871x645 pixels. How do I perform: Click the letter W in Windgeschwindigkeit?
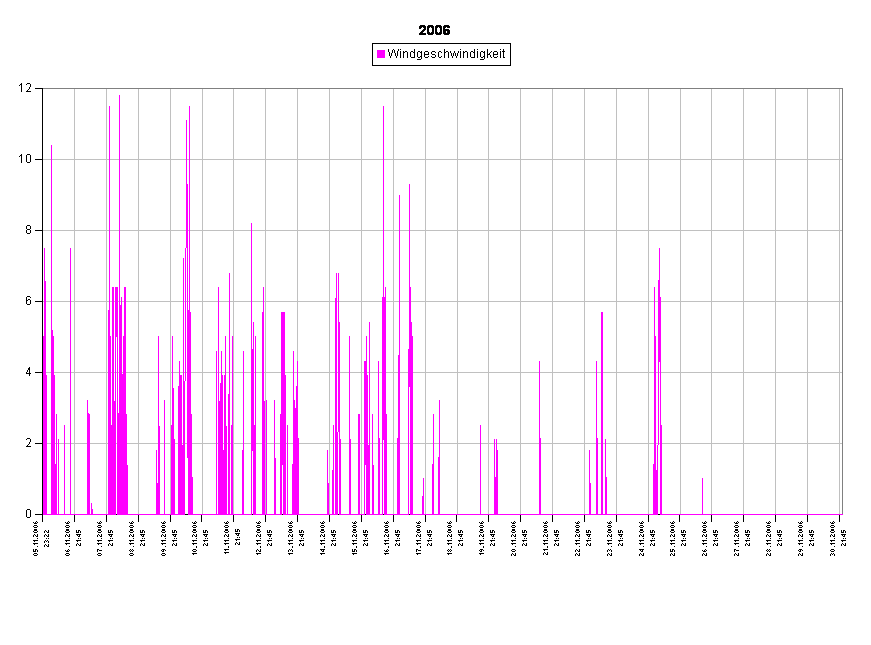(392, 54)
